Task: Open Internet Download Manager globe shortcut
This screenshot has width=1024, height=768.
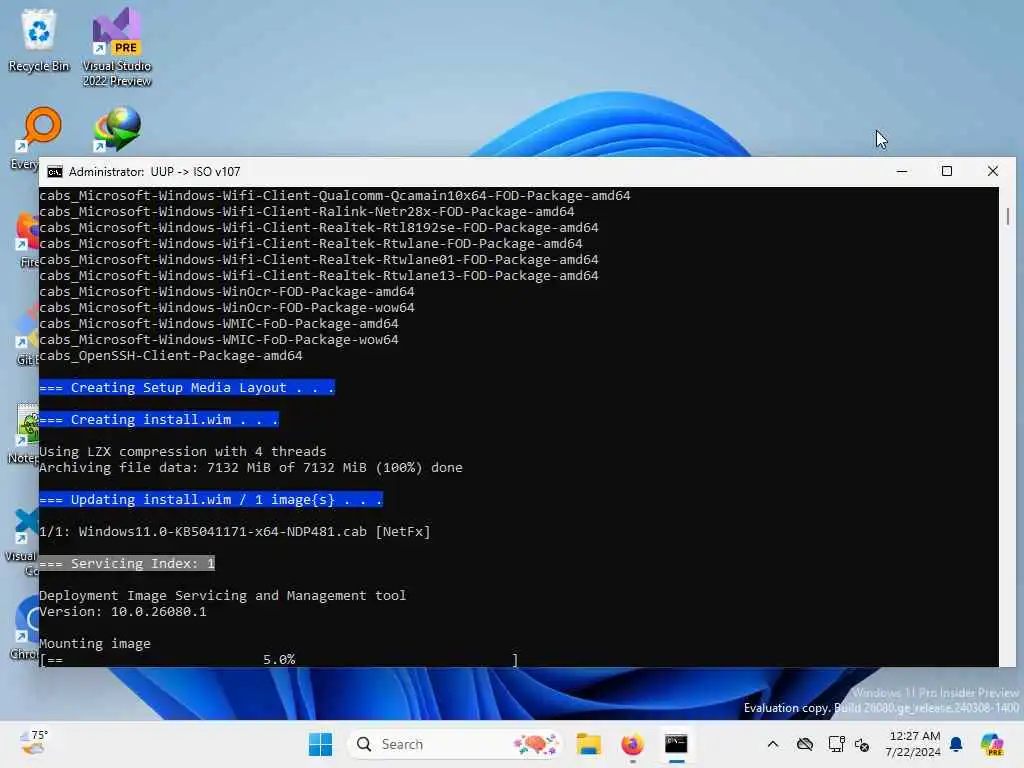Action: (118, 129)
